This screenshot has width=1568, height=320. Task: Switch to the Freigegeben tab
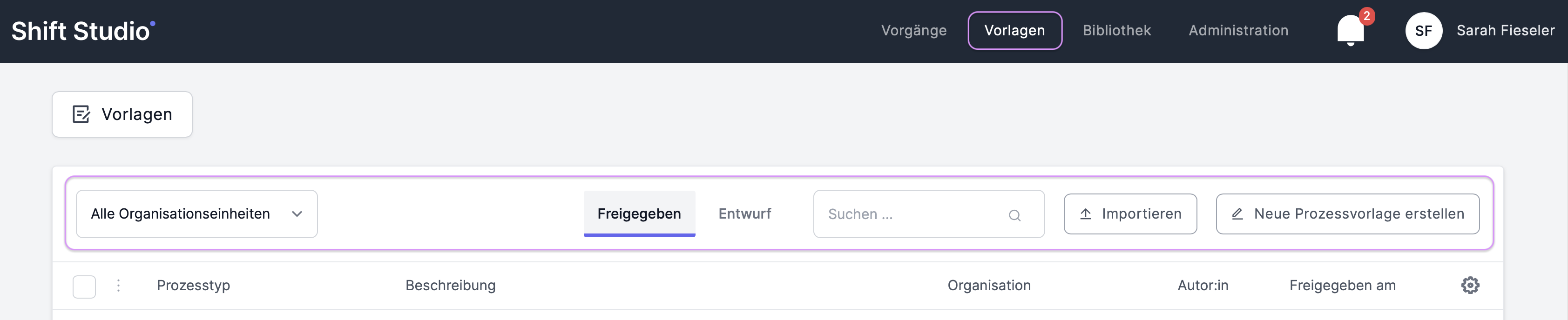point(639,213)
